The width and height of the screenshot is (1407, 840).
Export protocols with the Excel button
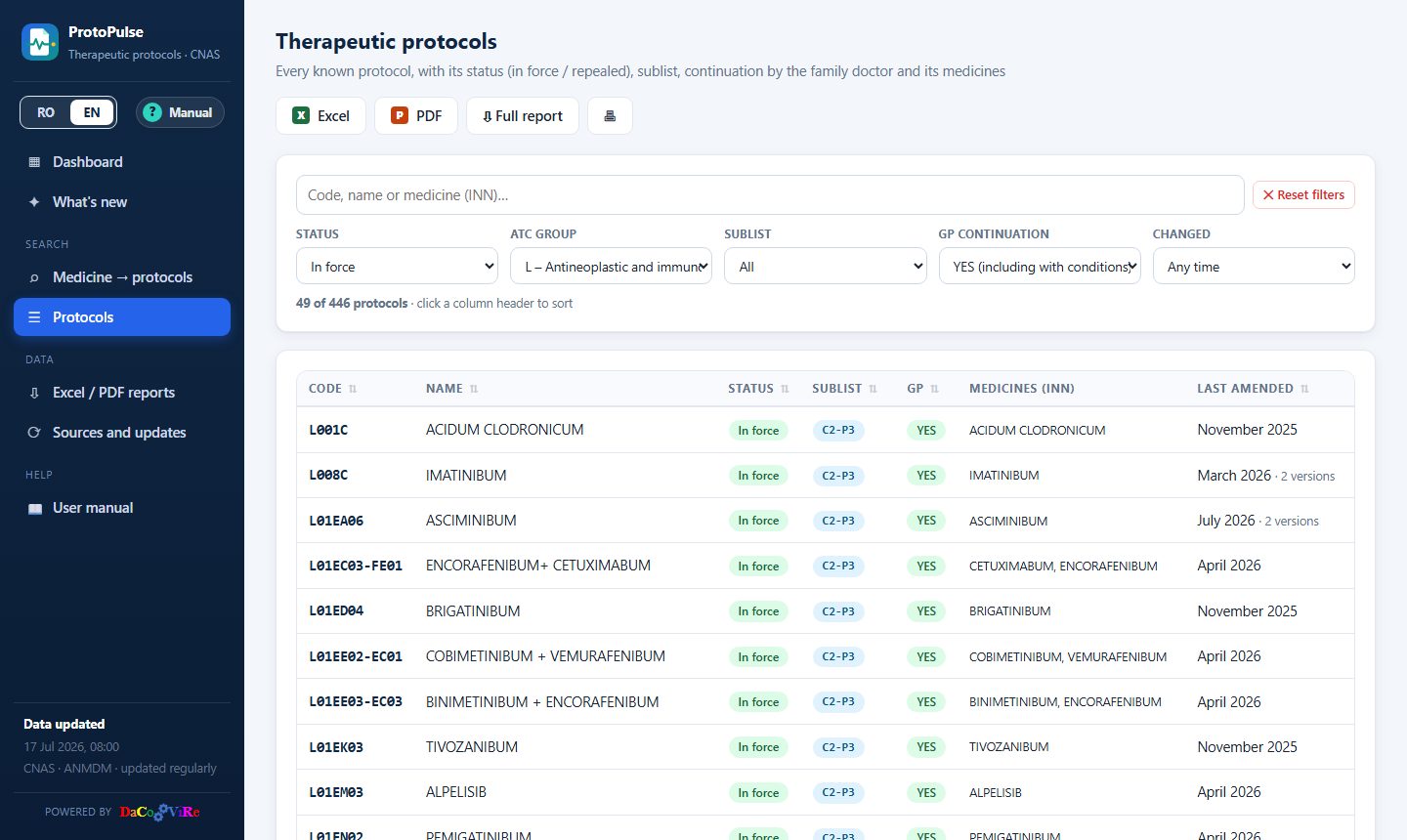coord(320,115)
